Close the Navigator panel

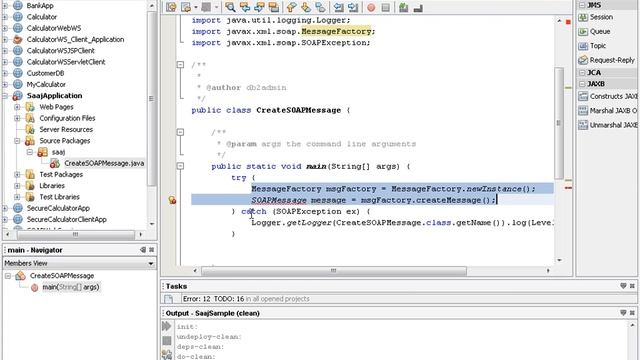[151, 250]
